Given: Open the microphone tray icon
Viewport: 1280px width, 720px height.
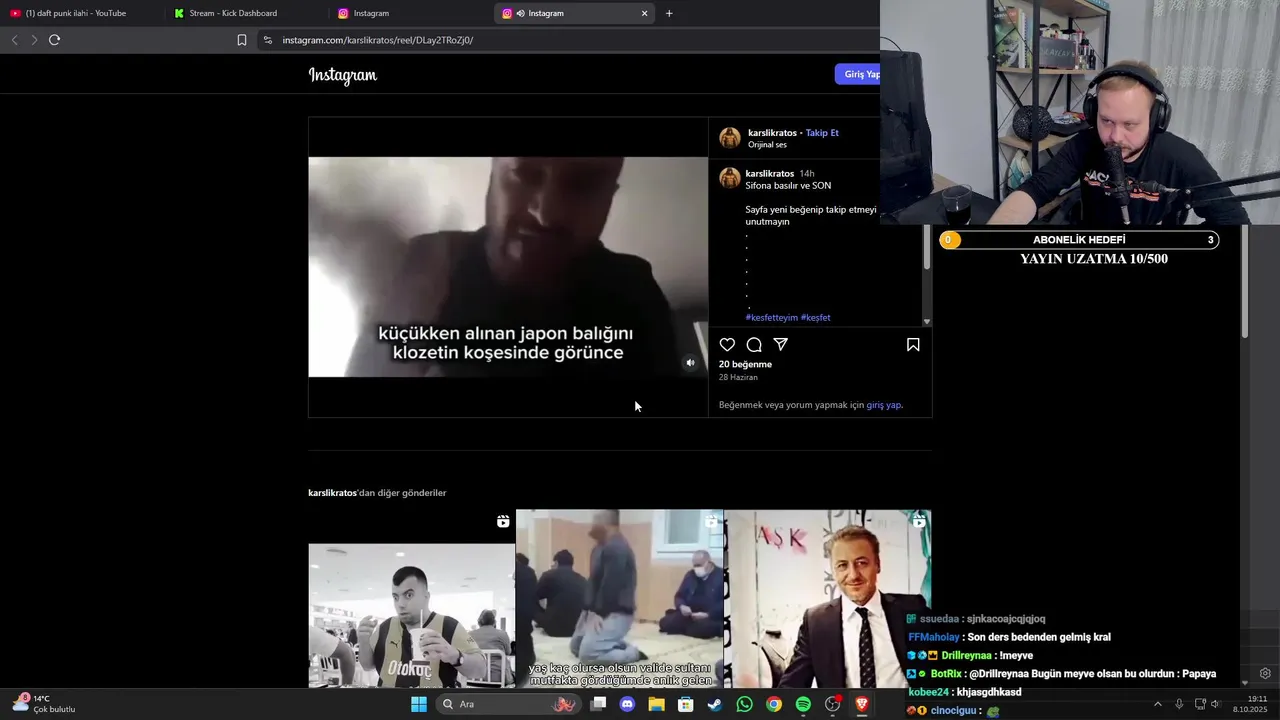Looking at the screenshot, I should tap(1179, 704).
